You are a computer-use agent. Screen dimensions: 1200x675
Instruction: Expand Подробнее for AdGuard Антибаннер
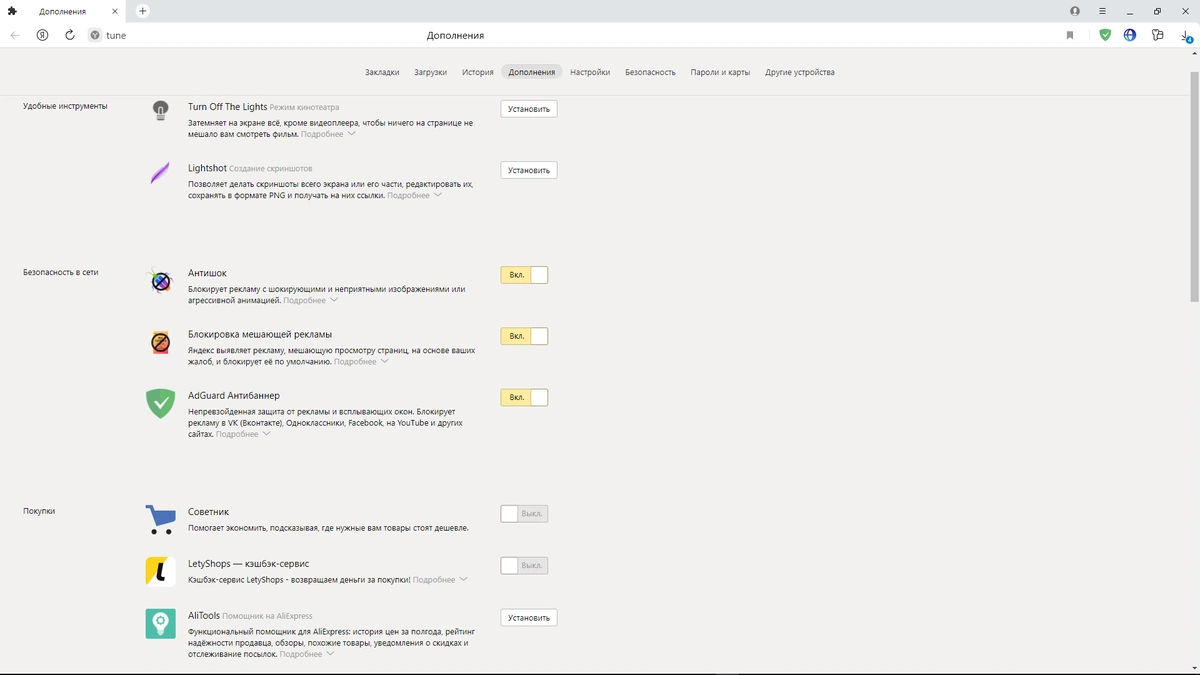[243, 434]
